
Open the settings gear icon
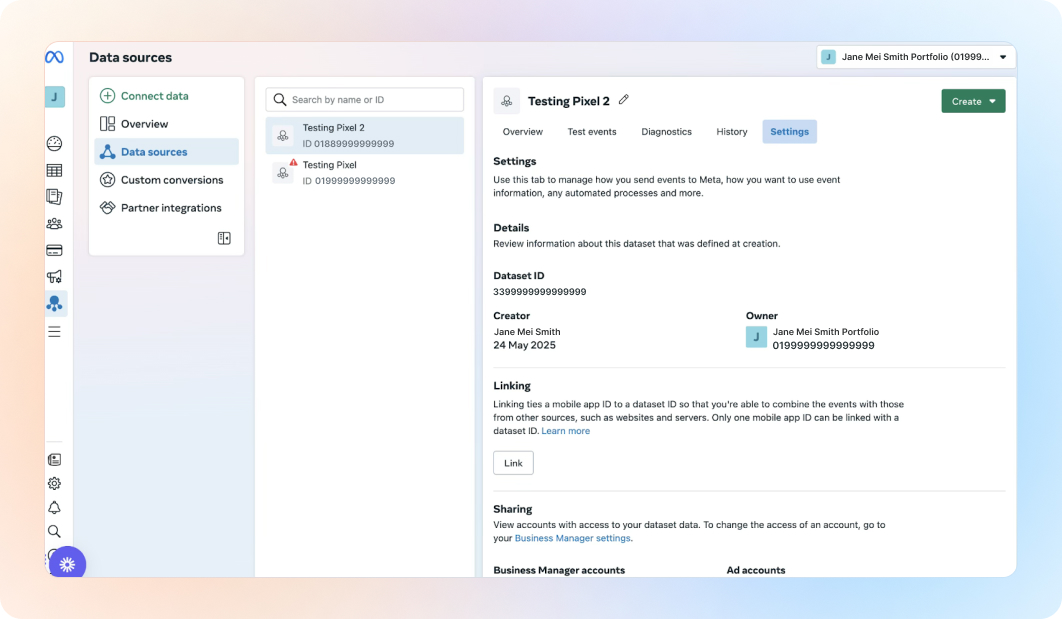54,484
